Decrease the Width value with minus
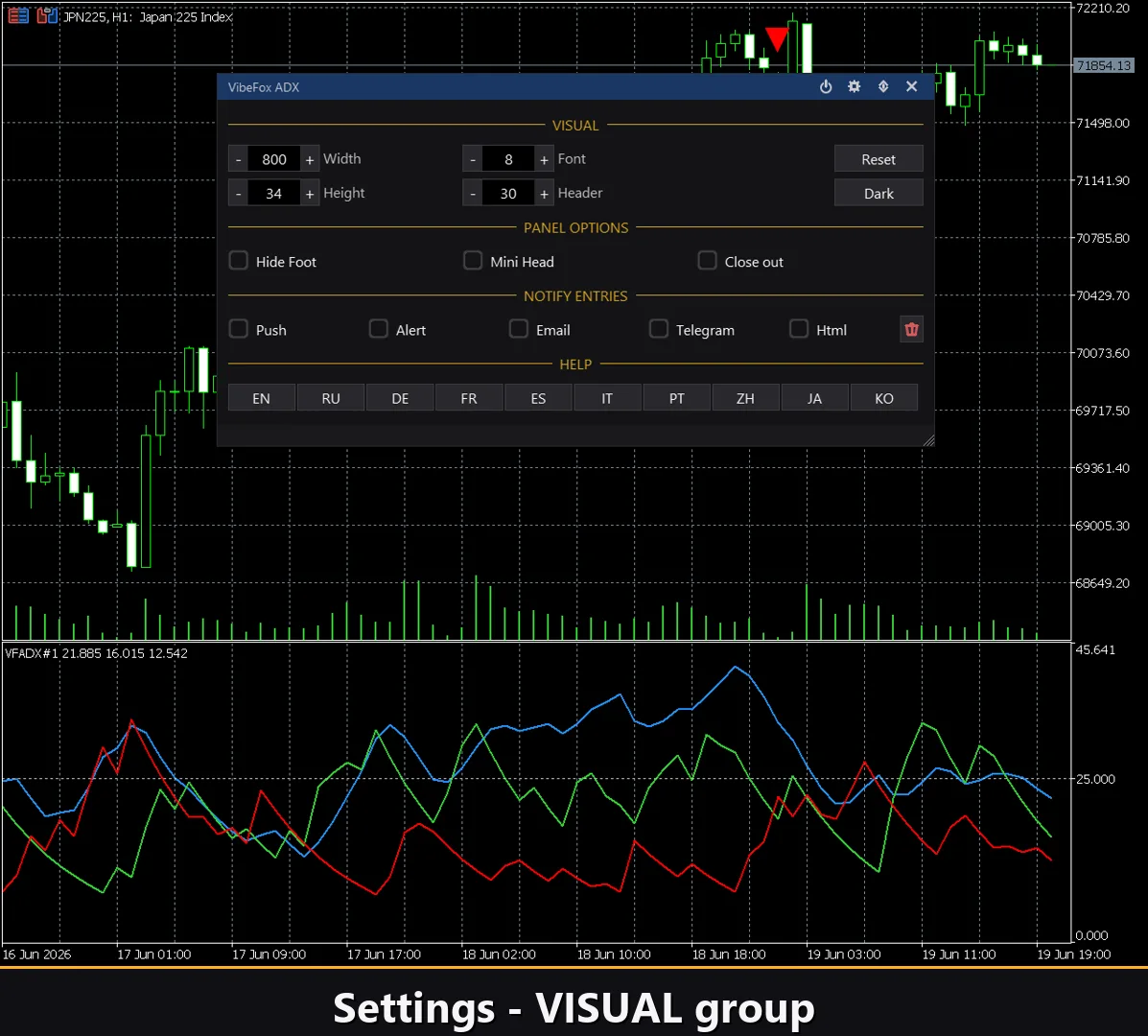Viewport: 1148px width, 1036px height. point(238,159)
